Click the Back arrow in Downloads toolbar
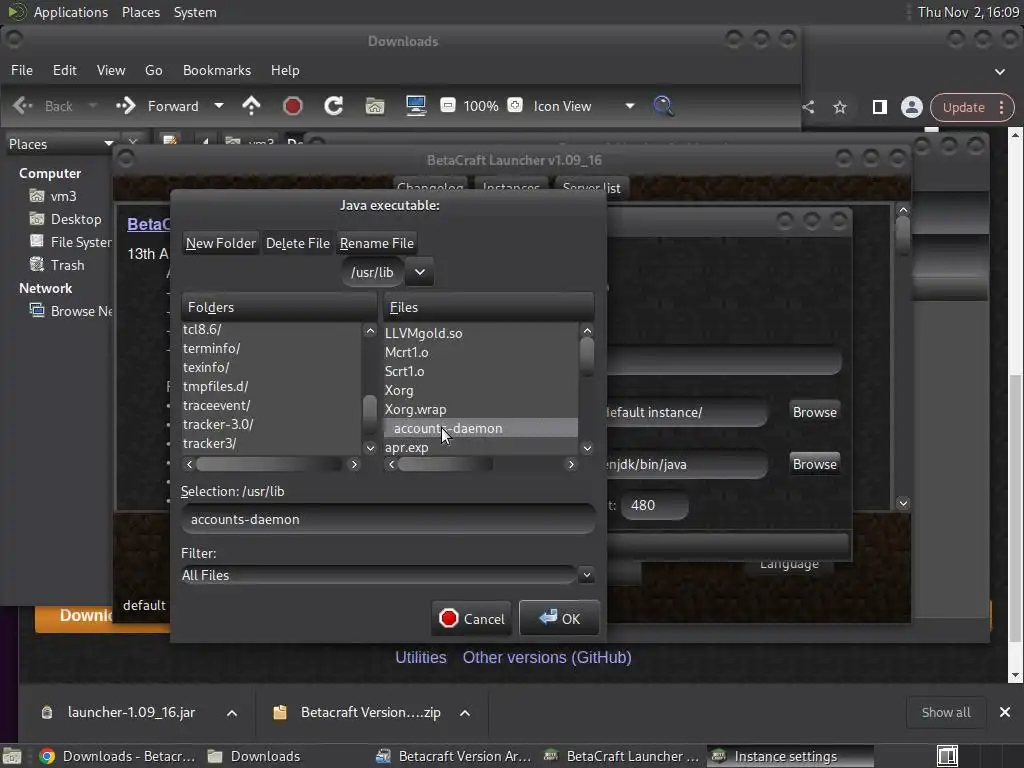 [x=22, y=106]
